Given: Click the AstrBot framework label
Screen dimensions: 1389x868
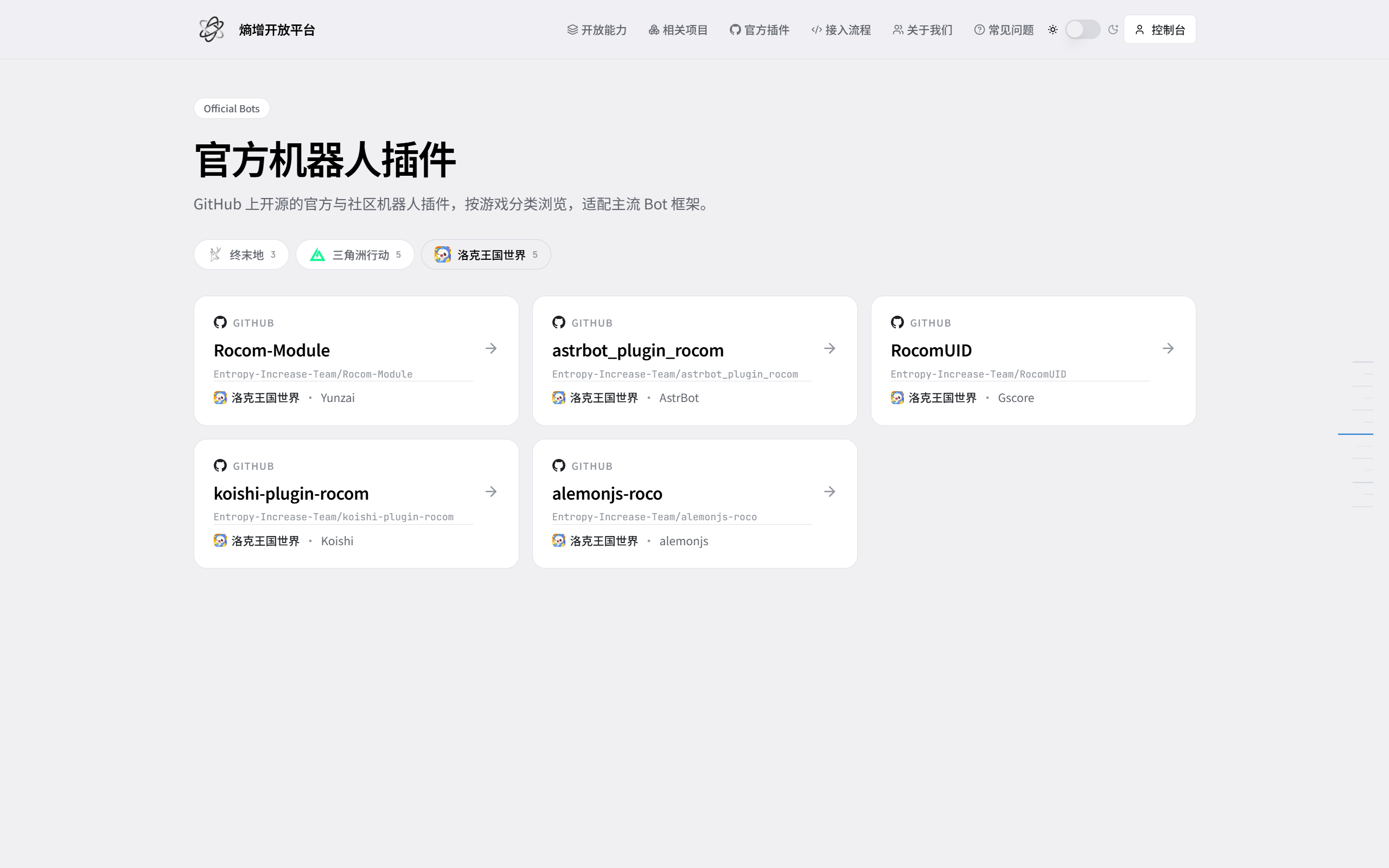Looking at the screenshot, I should (x=679, y=398).
